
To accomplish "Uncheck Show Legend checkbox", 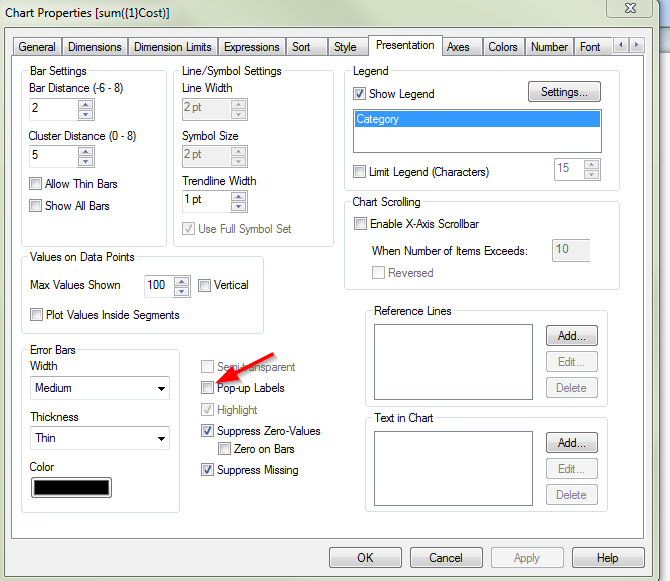I will [359, 94].
